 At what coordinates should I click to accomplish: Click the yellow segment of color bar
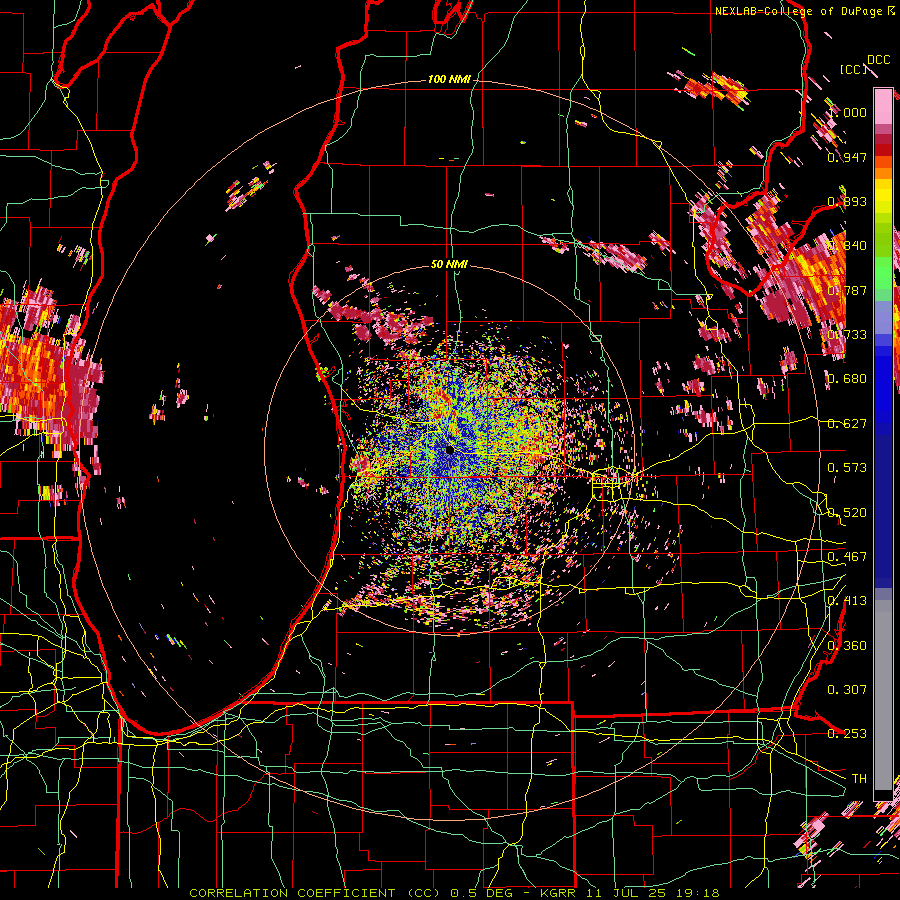point(883,196)
